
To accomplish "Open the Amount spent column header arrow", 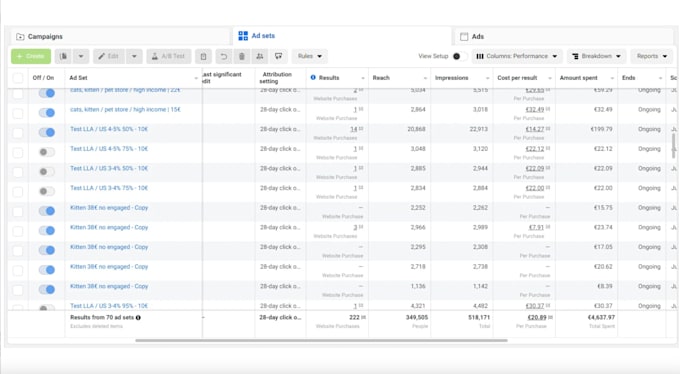I will [612, 78].
